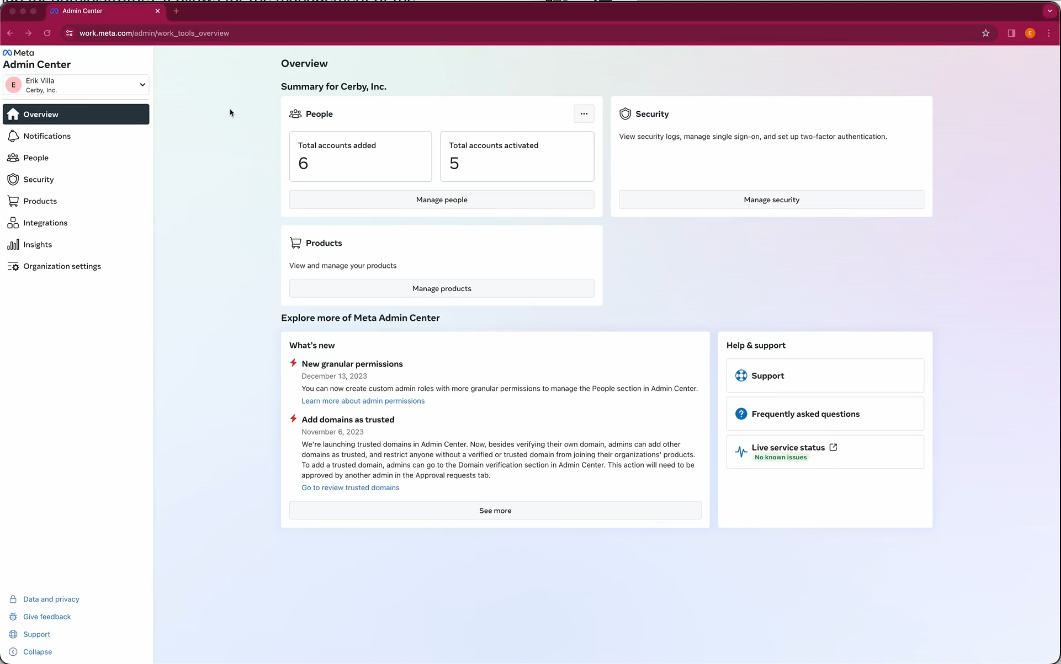
Task: Click the people icon on the People card header
Action: tap(295, 114)
